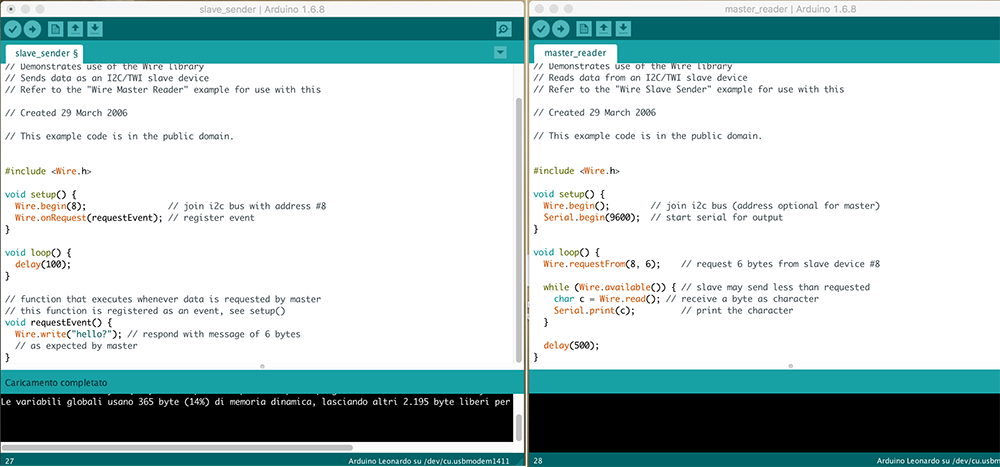This screenshot has width=1000, height=467.
Task: Click '// Created 29 March 2006' in slave_sender
Action: [x=66, y=113]
